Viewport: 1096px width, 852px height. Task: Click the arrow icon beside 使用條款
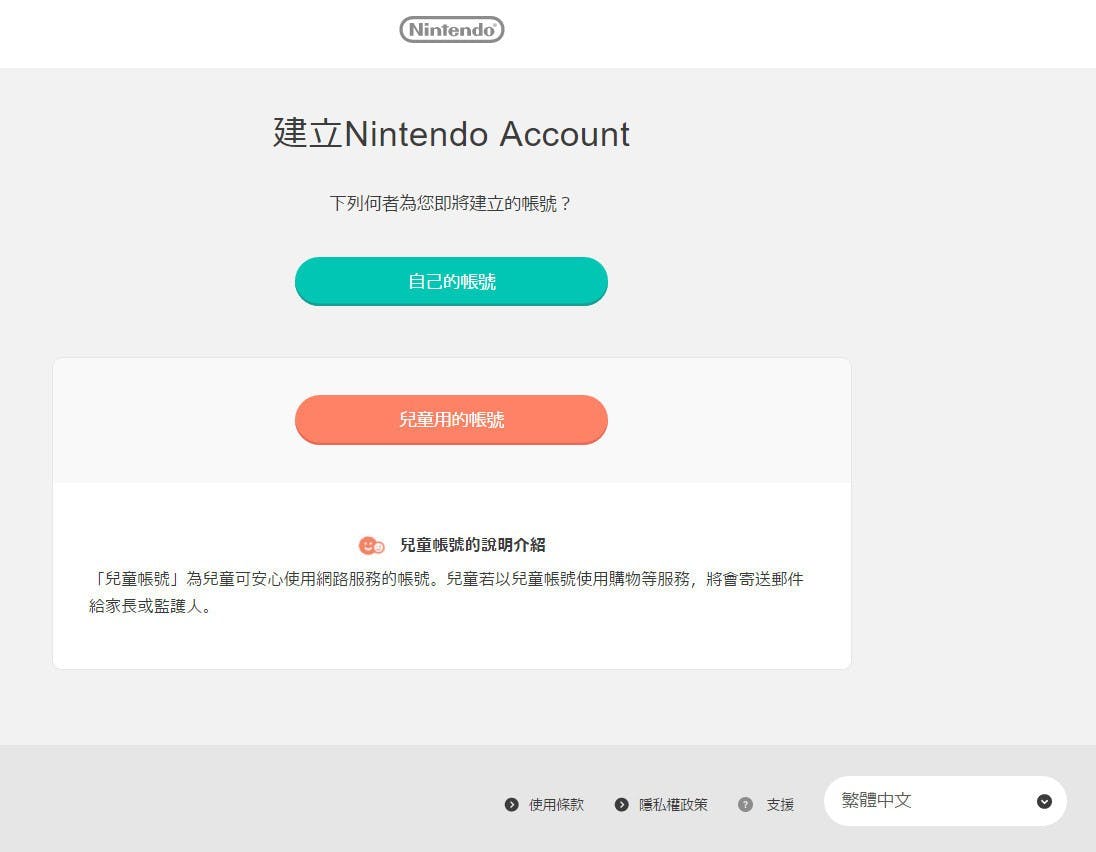coord(512,804)
